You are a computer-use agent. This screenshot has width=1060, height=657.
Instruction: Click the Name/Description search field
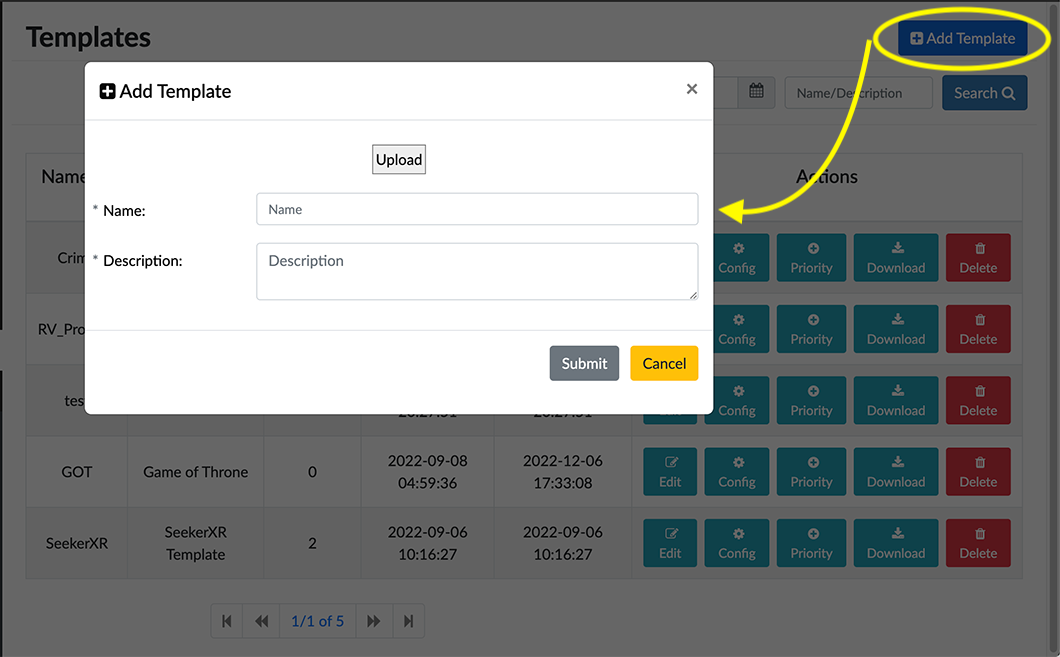[x=858, y=93]
